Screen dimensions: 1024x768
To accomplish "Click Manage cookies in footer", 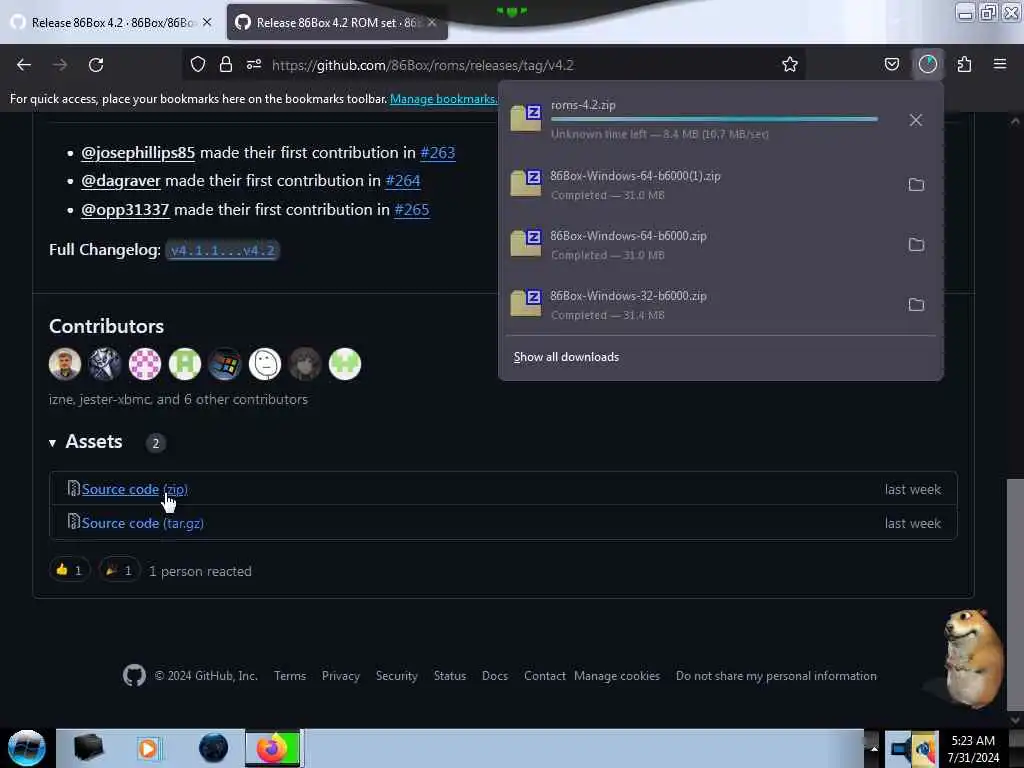I will point(617,676).
